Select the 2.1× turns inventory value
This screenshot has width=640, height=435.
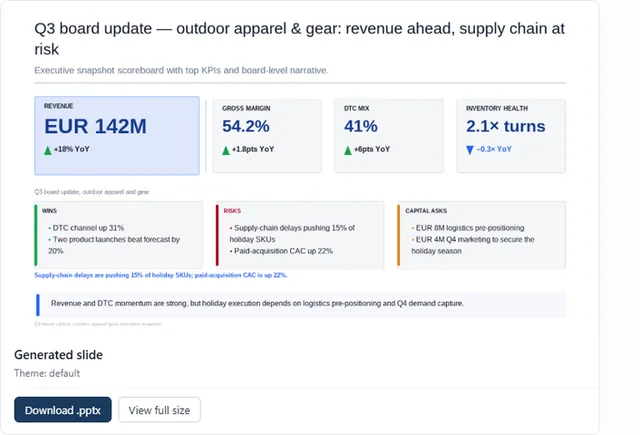coord(505,126)
